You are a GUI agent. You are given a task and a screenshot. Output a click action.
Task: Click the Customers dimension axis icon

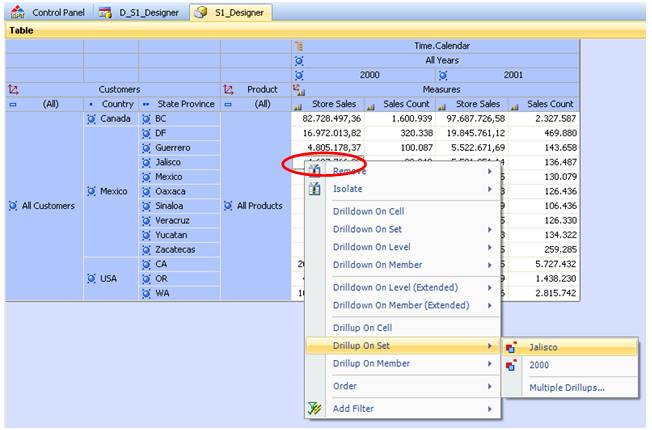click(x=13, y=89)
